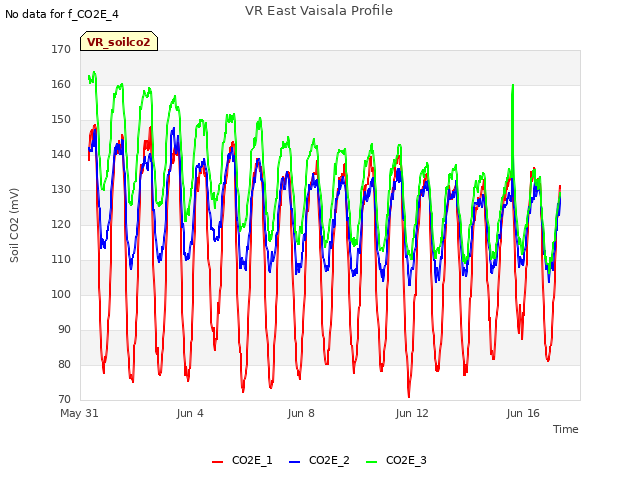Screen dimensions: 640x480
Task: Toggle the CO2E_1 legend entry
Action: click(242, 460)
